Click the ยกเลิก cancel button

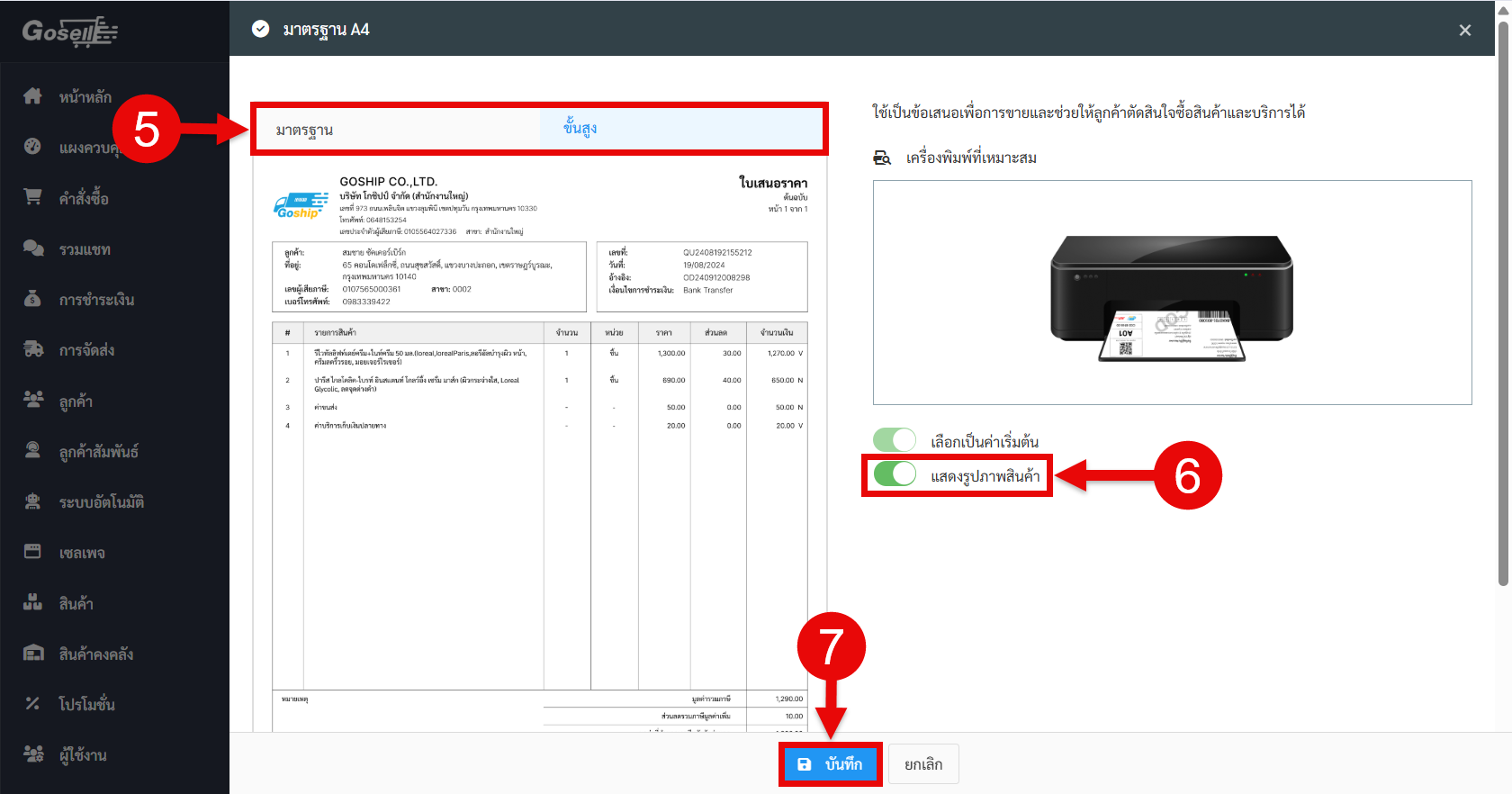(923, 764)
